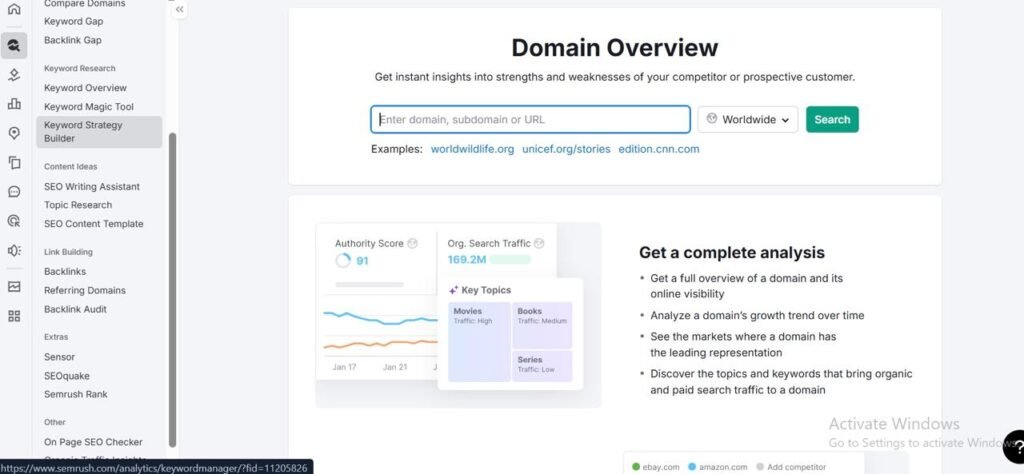Image resolution: width=1024 pixels, height=474 pixels.
Task: Click the chat bubble icon in left rail
Action: pyautogui.click(x=14, y=191)
